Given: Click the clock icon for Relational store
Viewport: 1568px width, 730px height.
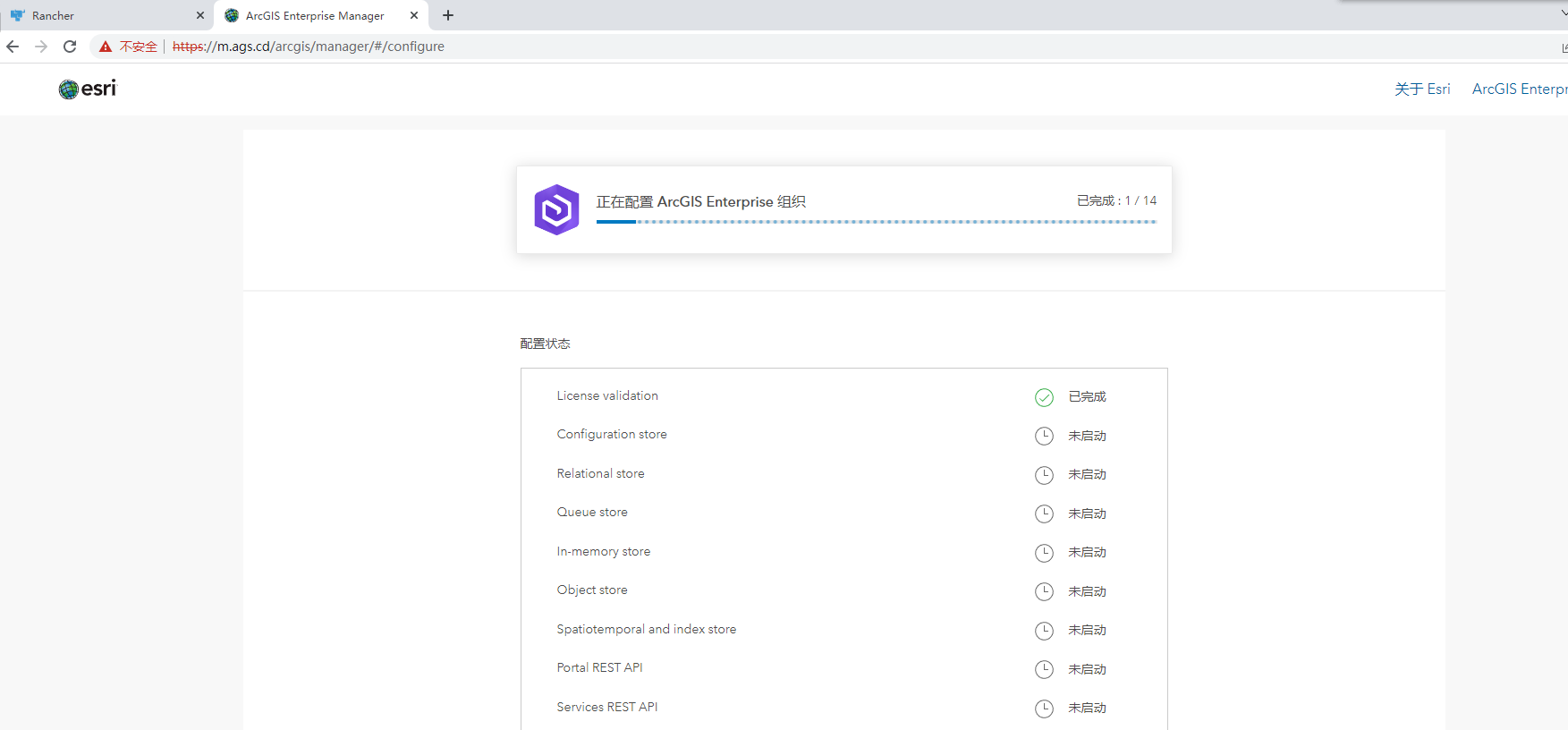Looking at the screenshot, I should 1044,475.
